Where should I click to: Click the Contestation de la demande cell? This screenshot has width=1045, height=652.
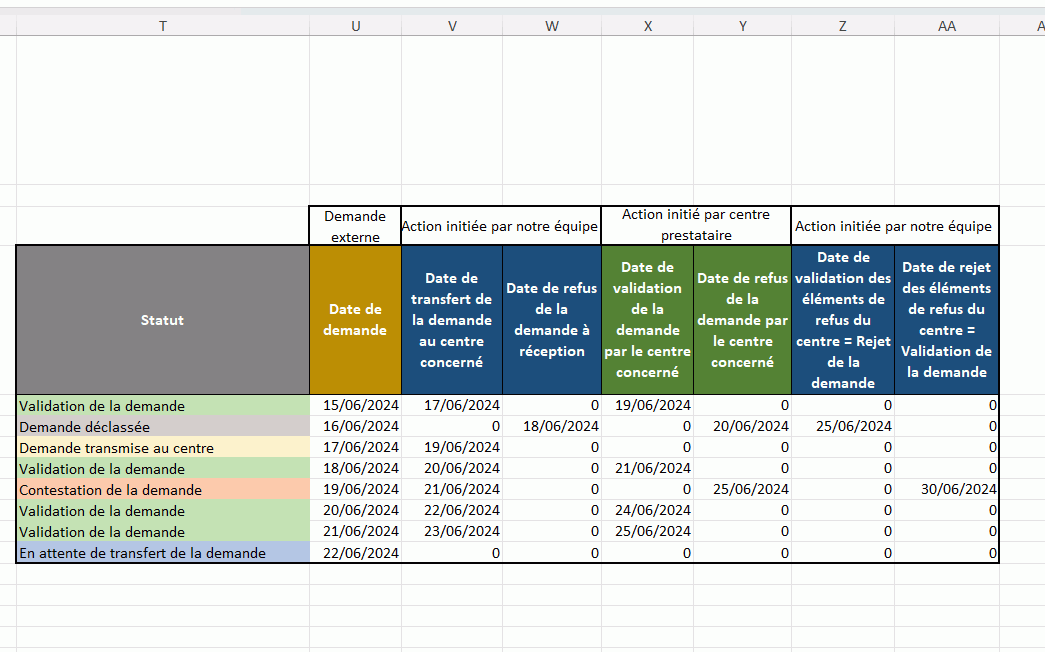pos(162,490)
